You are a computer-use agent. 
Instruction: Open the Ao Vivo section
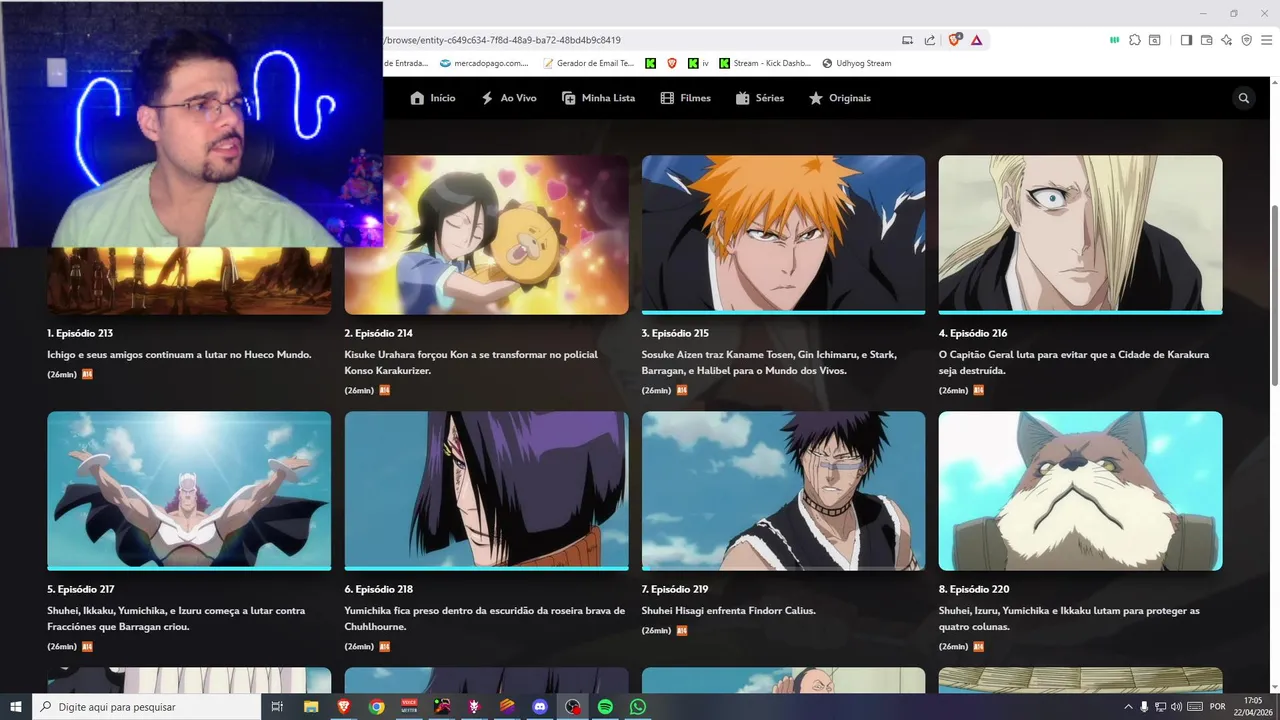pos(509,98)
